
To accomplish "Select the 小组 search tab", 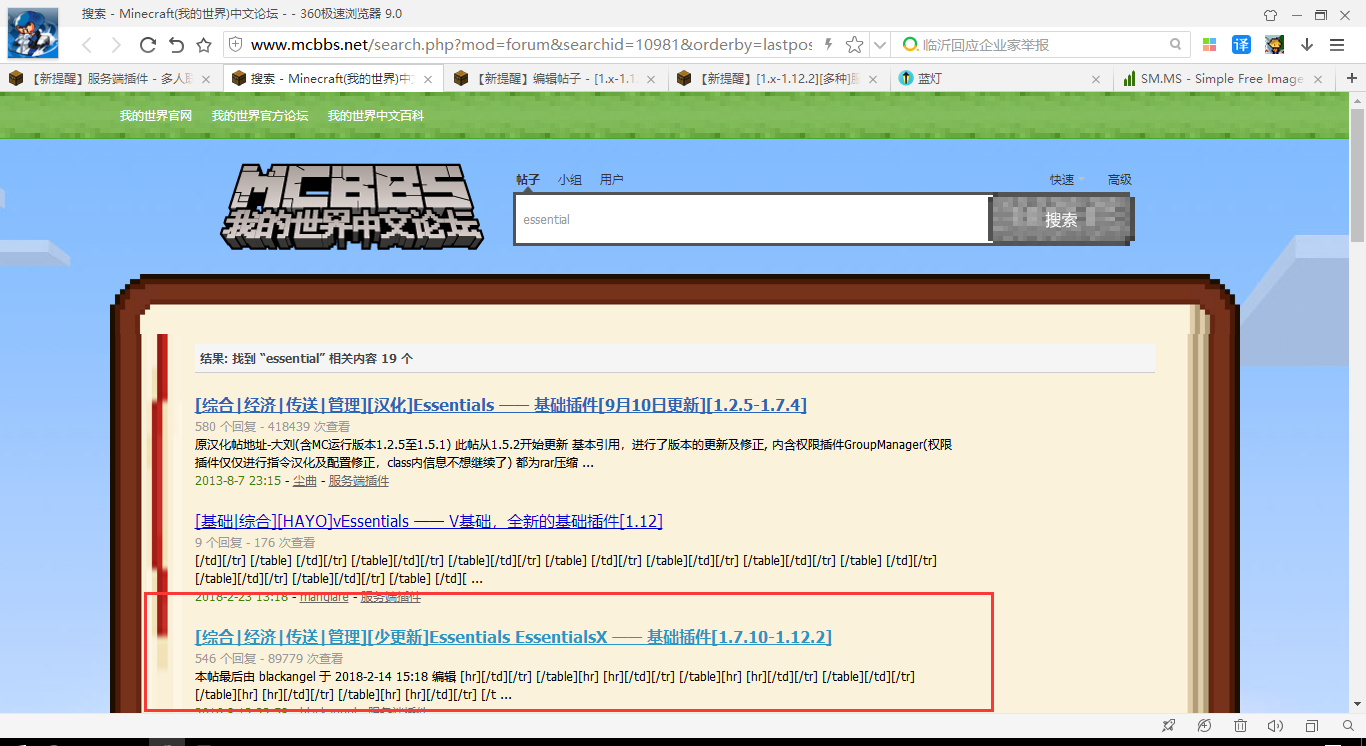I will click(570, 180).
